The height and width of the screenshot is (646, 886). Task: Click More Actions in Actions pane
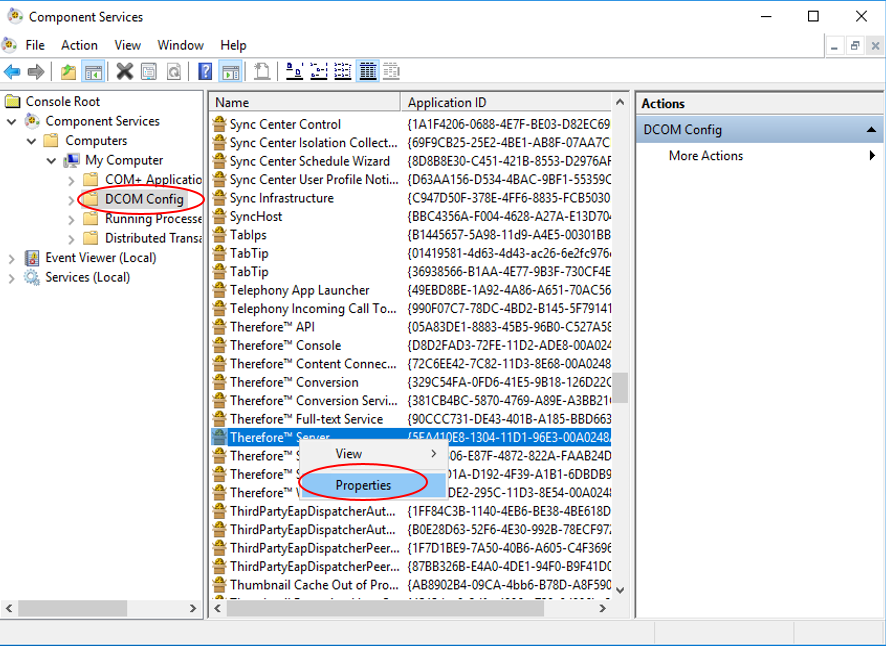point(706,156)
